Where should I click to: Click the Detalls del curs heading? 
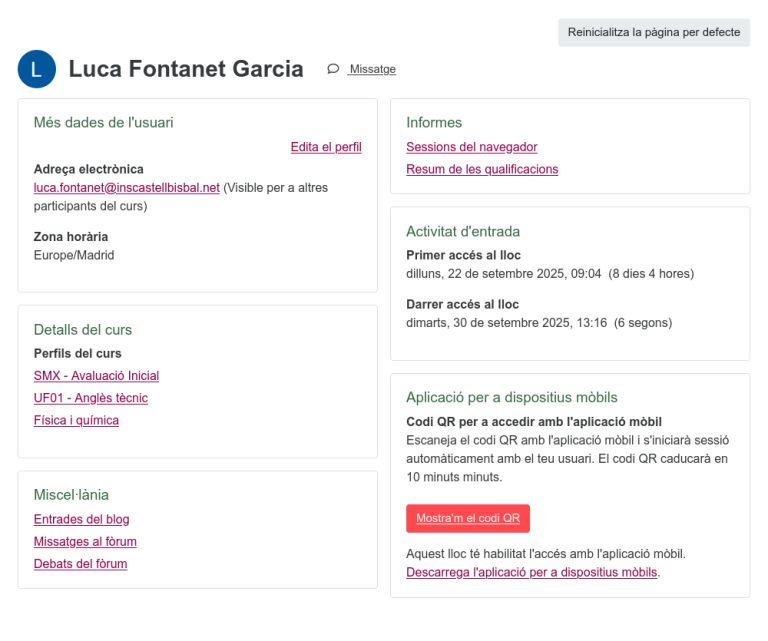tap(83, 329)
